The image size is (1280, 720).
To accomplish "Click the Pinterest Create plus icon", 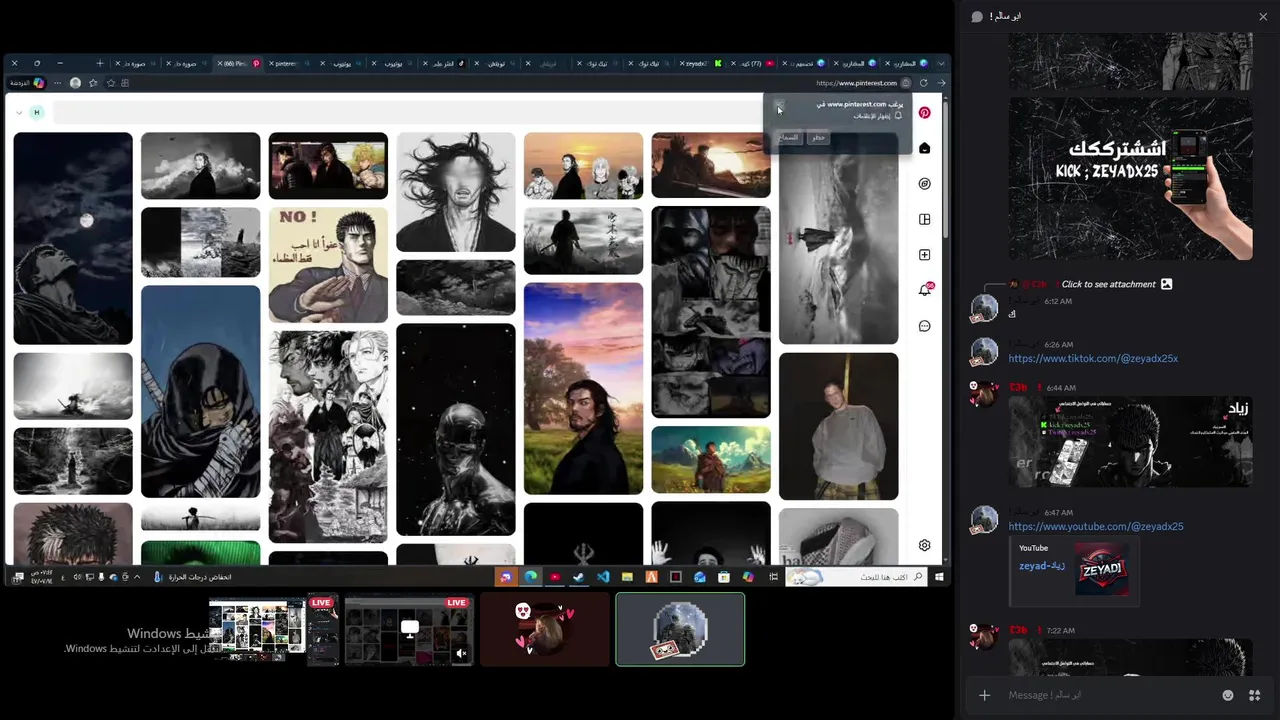I will click(x=925, y=255).
